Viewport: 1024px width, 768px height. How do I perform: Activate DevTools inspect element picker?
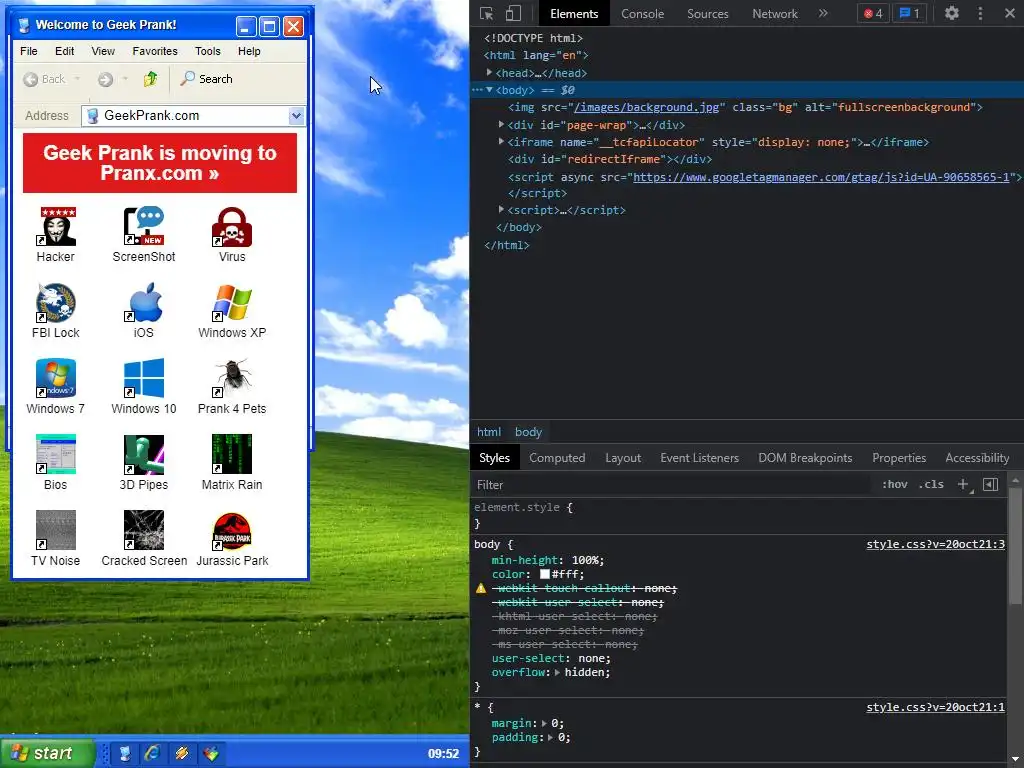coord(487,13)
